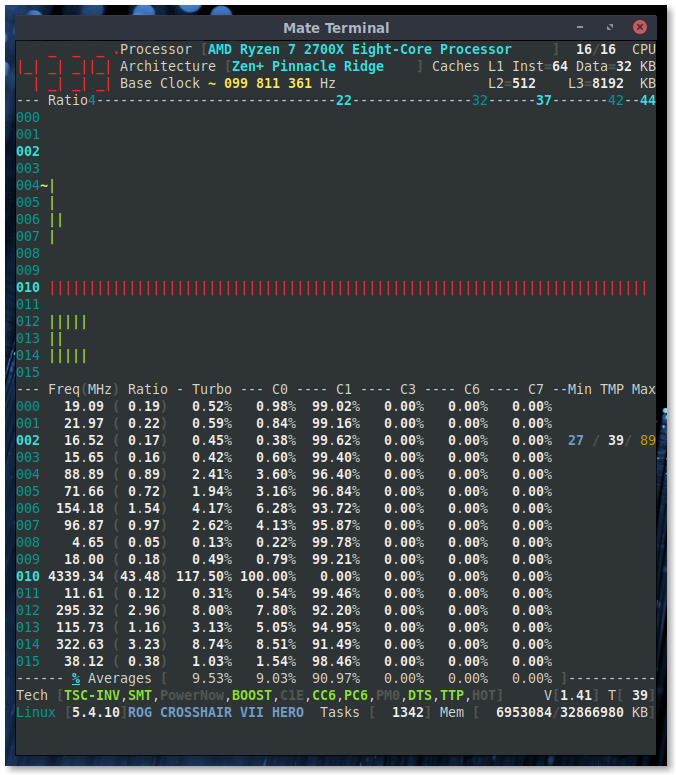This screenshot has width=676, height=775.
Task: Click the PC6 tech flag
Action: pyautogui.click(x=356, y=695)
